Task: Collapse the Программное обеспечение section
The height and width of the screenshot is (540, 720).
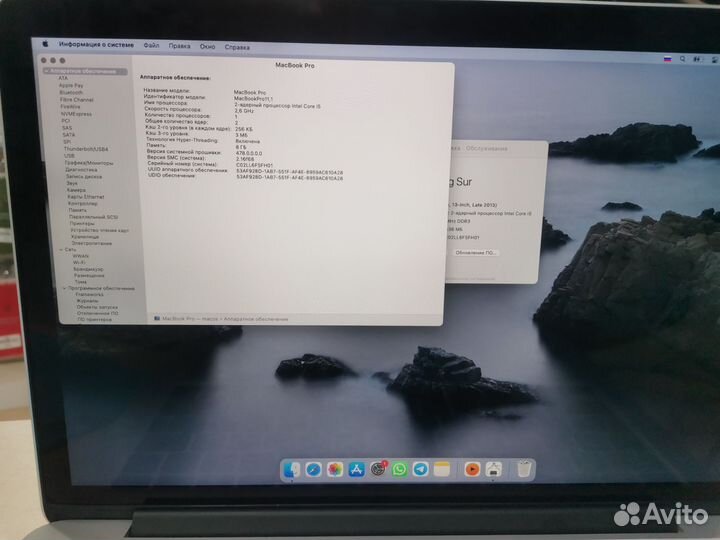Action: click(64, 288)
